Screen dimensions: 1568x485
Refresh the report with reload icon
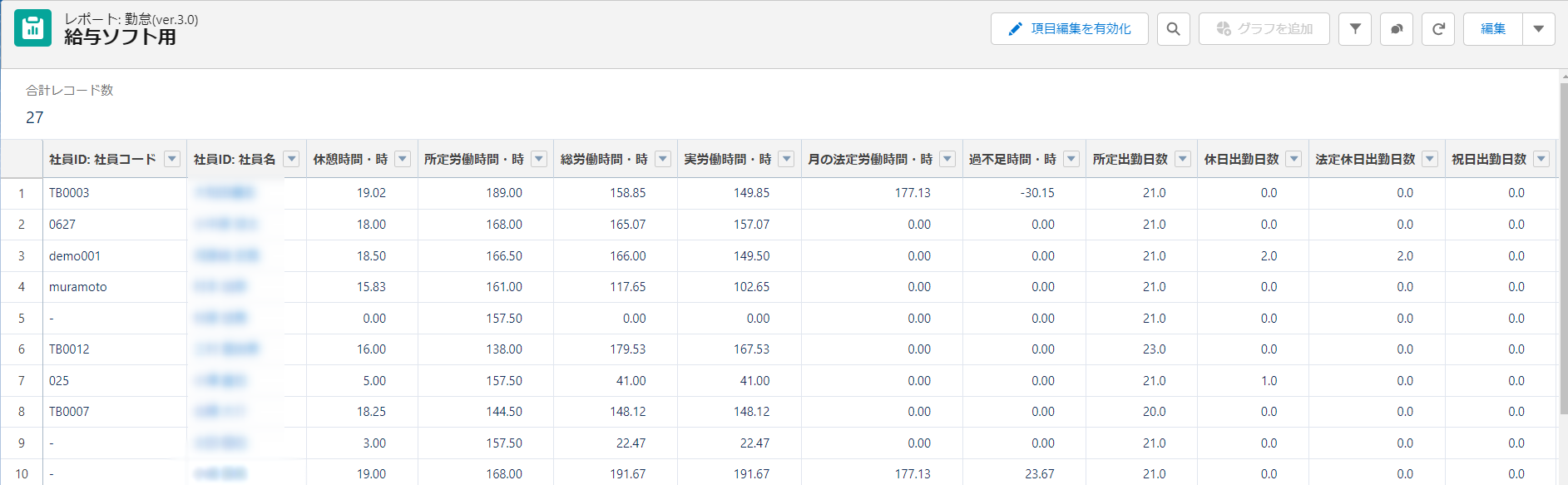click(1437, 29)
